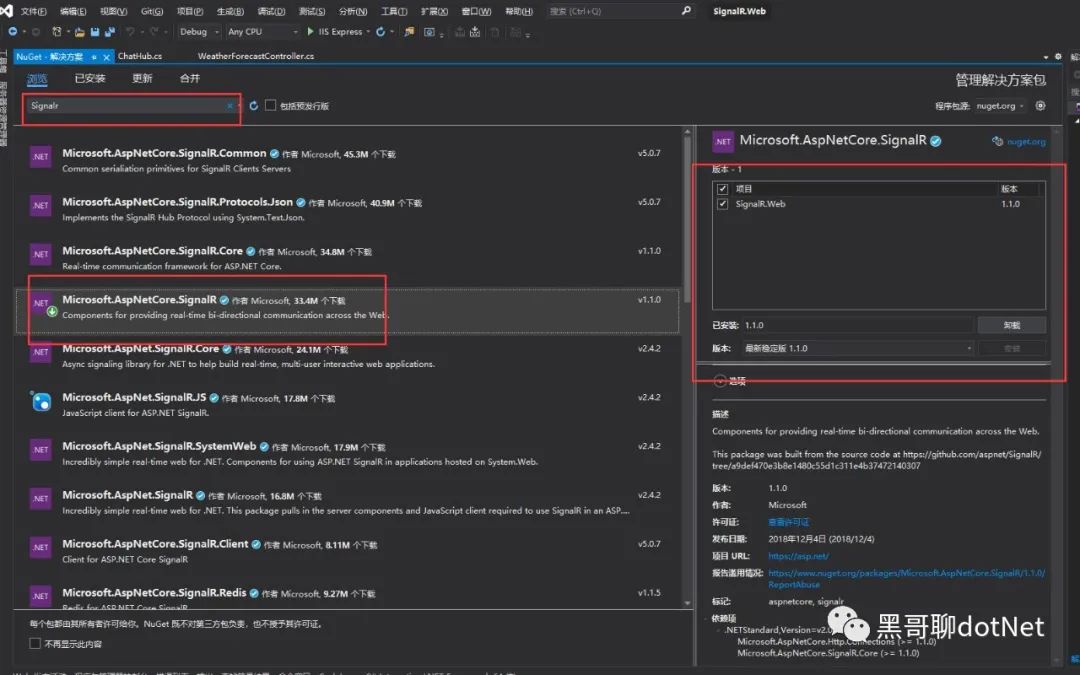This screenshot has width=1080, height=675.
Task: Check the do not show again checkbox
Action: 35,643
